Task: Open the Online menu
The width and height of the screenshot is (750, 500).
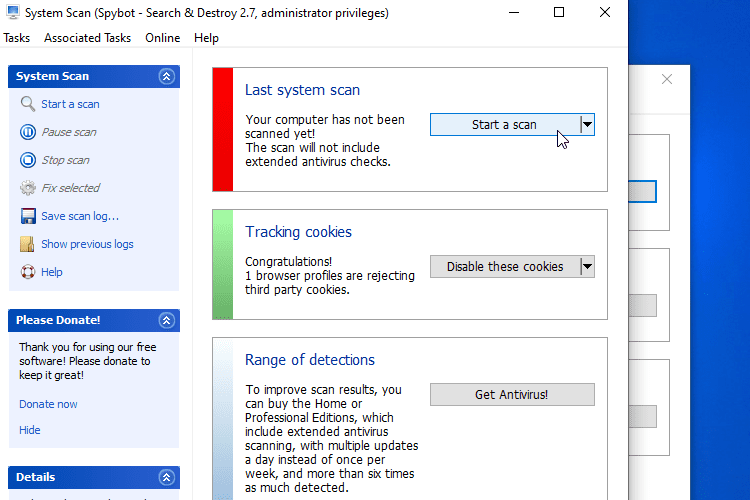Action: 163,38
